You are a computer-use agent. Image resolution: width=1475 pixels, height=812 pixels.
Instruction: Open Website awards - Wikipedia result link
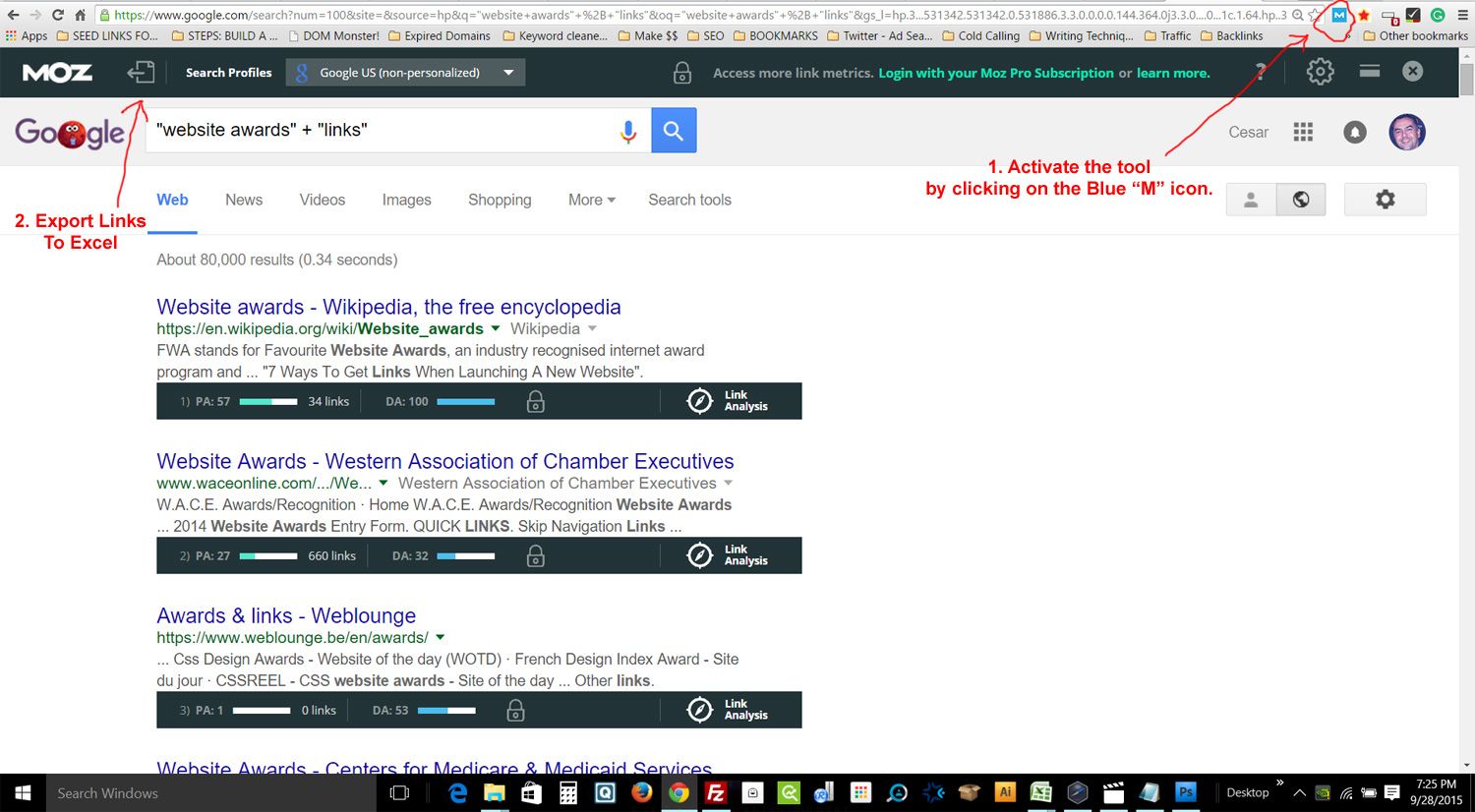pos(388,307)
